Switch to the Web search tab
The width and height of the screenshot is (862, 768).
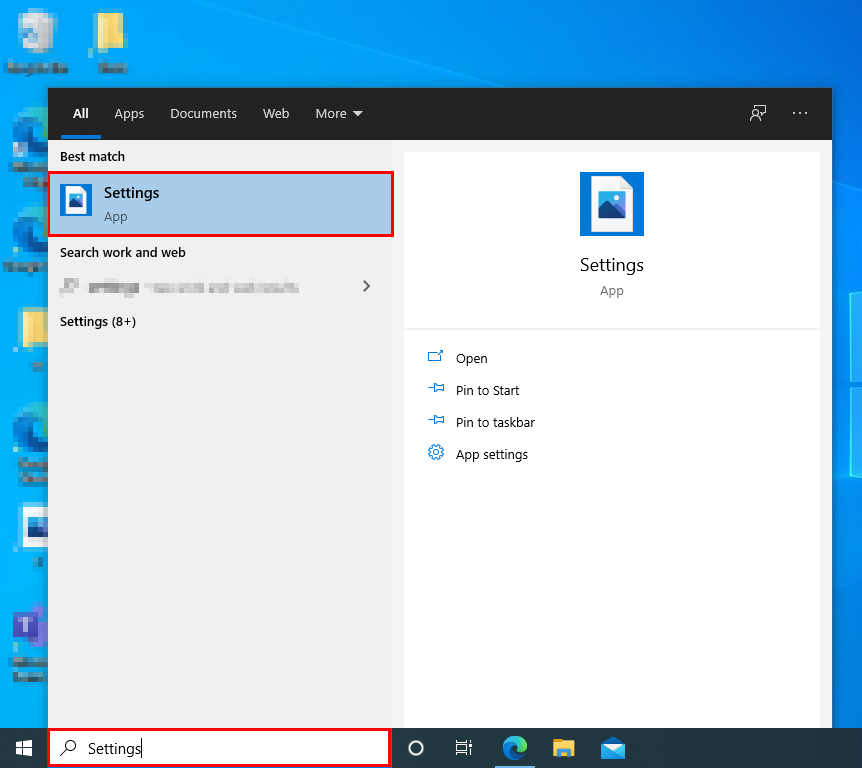tap(276, 113)
